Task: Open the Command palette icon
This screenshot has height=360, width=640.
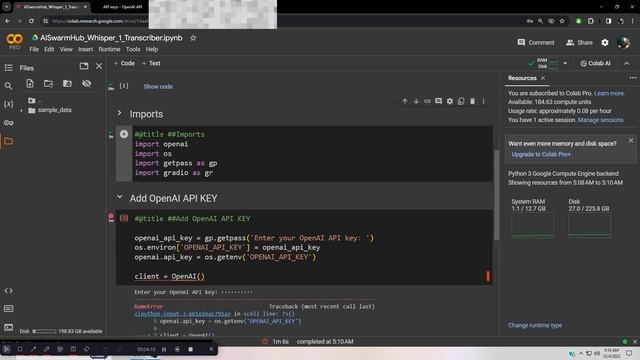Action: [8, 309]
